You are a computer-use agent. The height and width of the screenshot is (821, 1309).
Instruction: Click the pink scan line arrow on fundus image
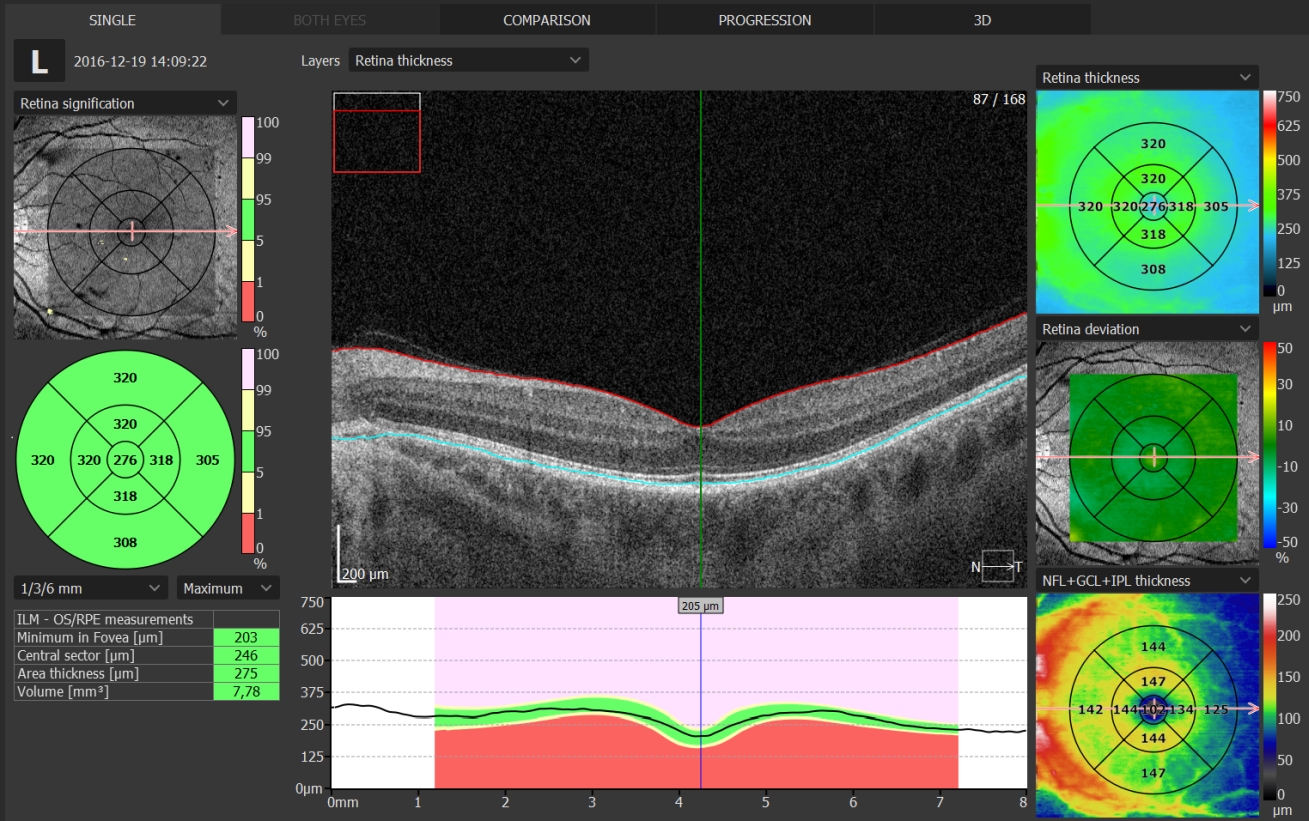[x=125, y=230]
